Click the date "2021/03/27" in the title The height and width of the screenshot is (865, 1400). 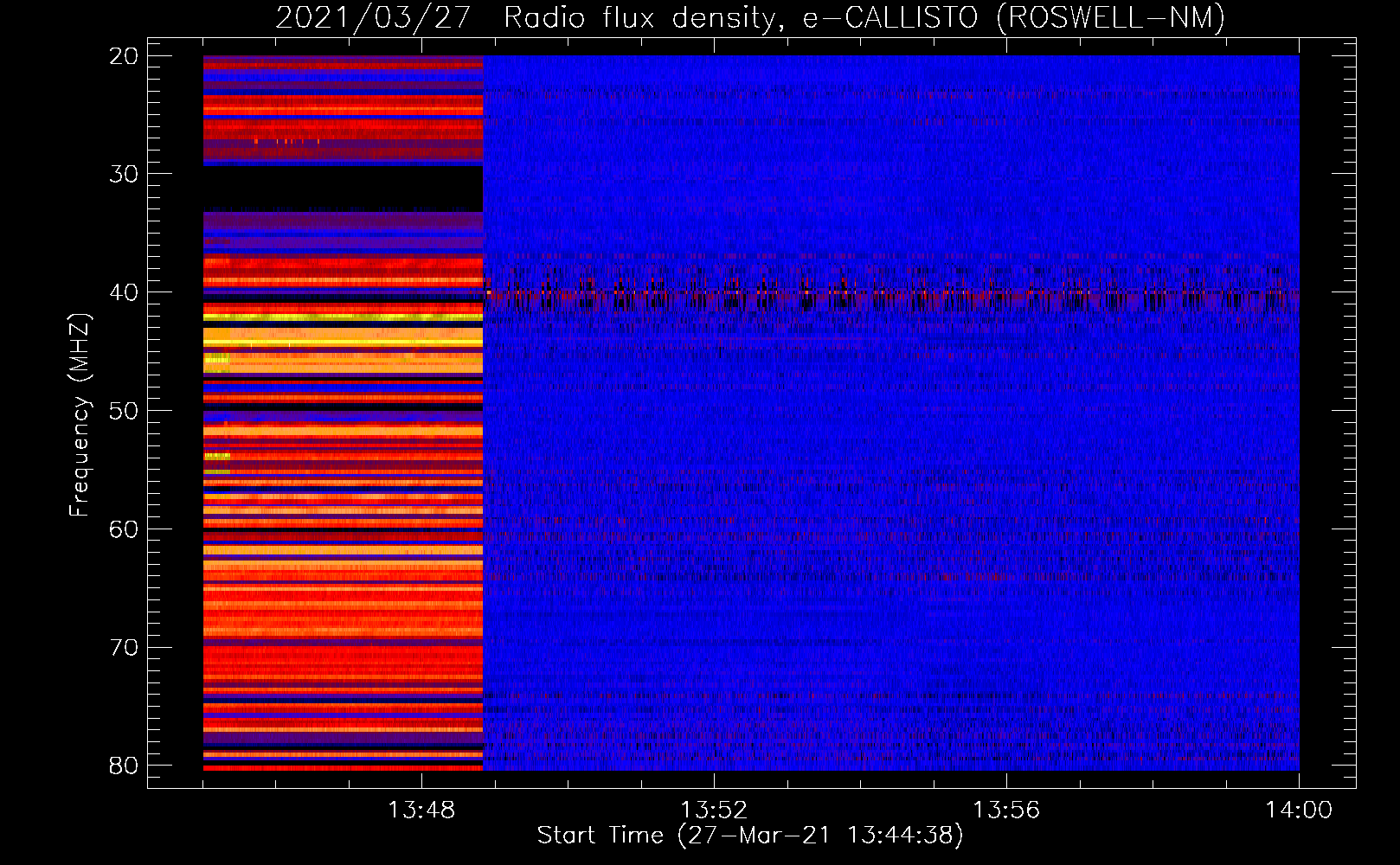point(373,17)
